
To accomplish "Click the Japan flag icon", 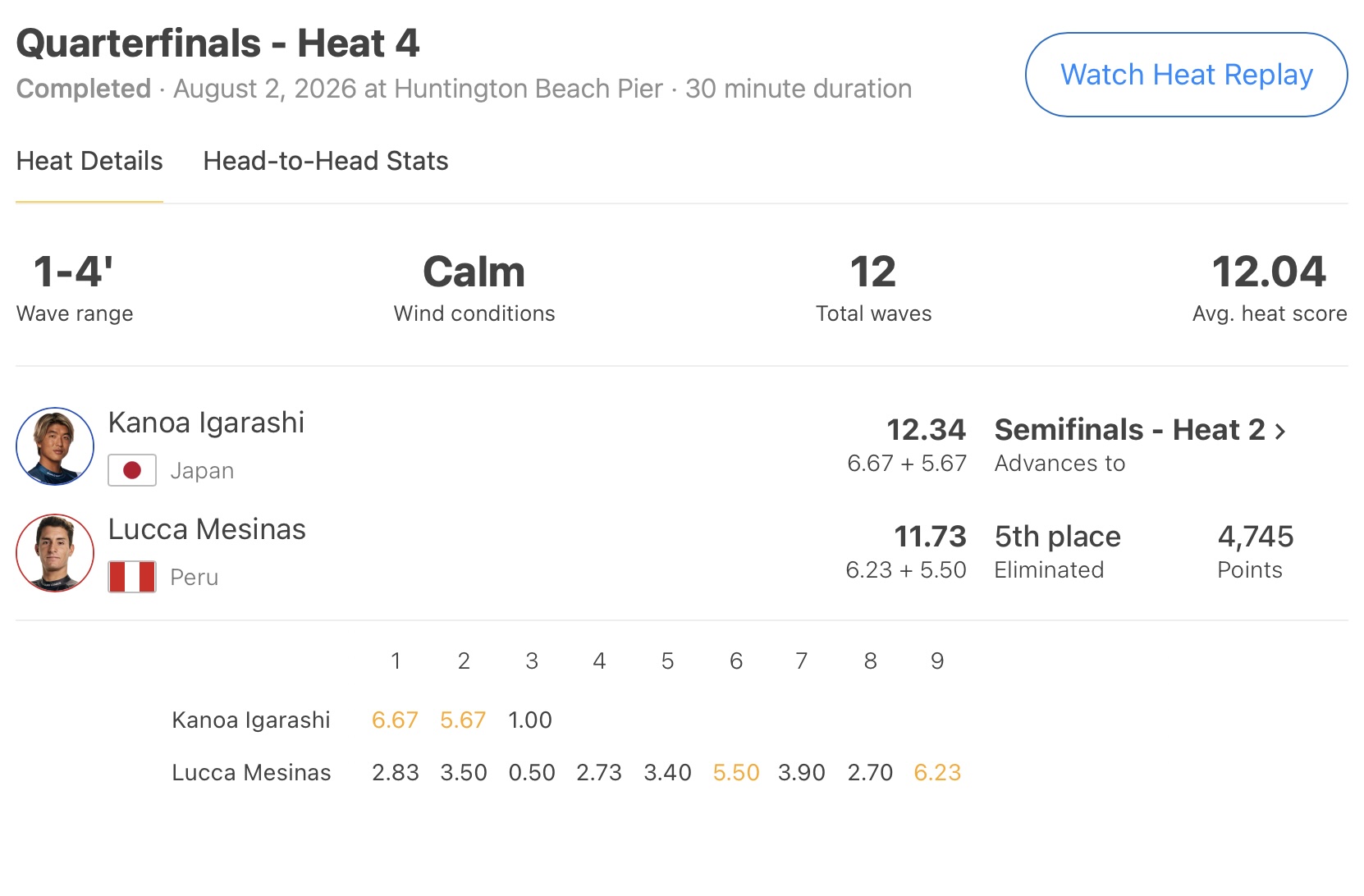I will click(x=132, y=470).
